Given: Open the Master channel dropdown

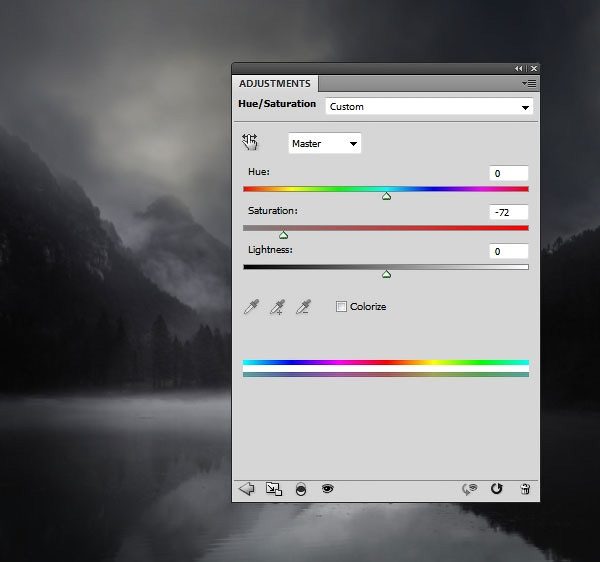Looking at the screenshot, I should pyautogui.click(x=324, y=143).
